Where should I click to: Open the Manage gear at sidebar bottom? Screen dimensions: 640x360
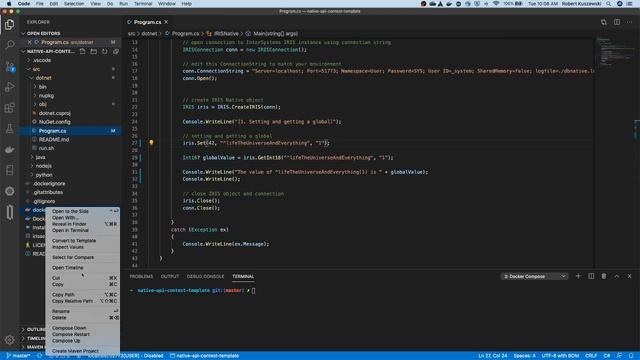9,340
